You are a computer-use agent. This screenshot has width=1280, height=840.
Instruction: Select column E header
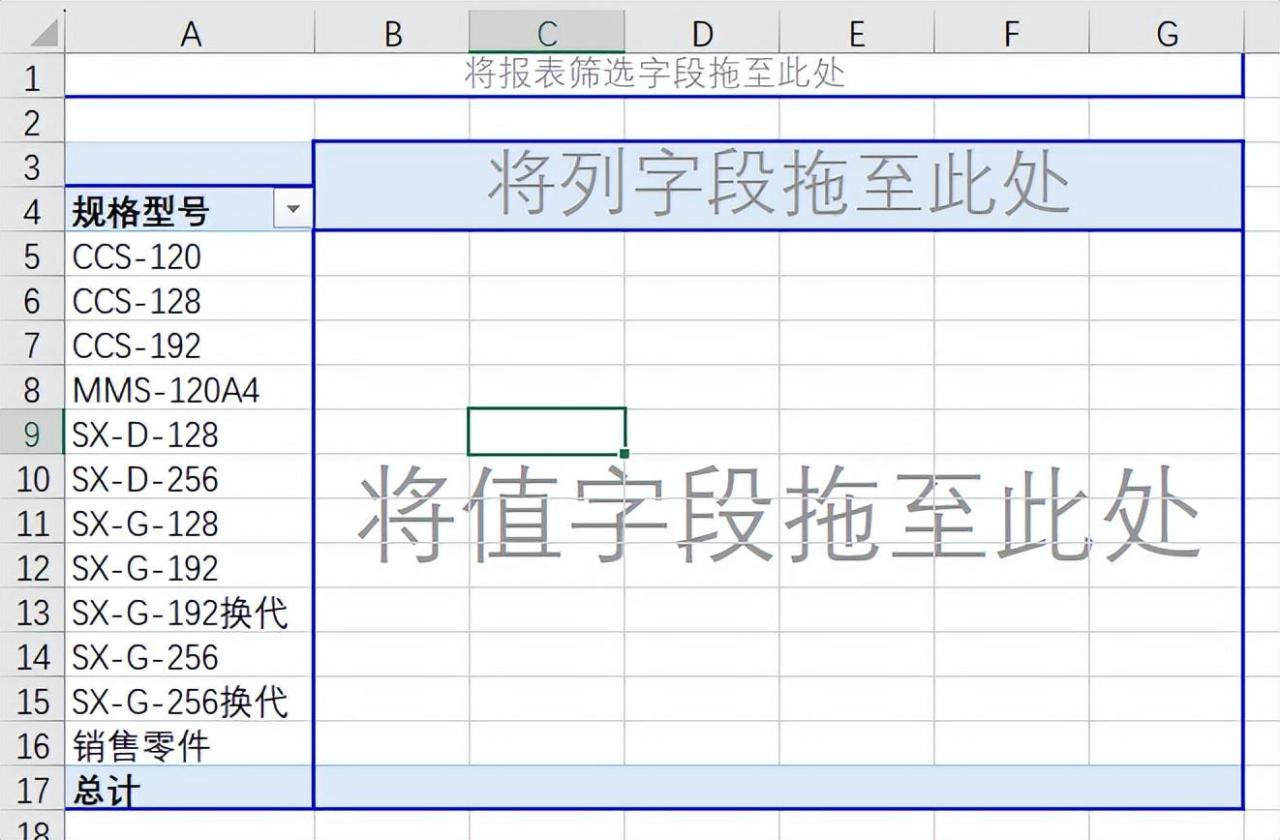(857, 33)
